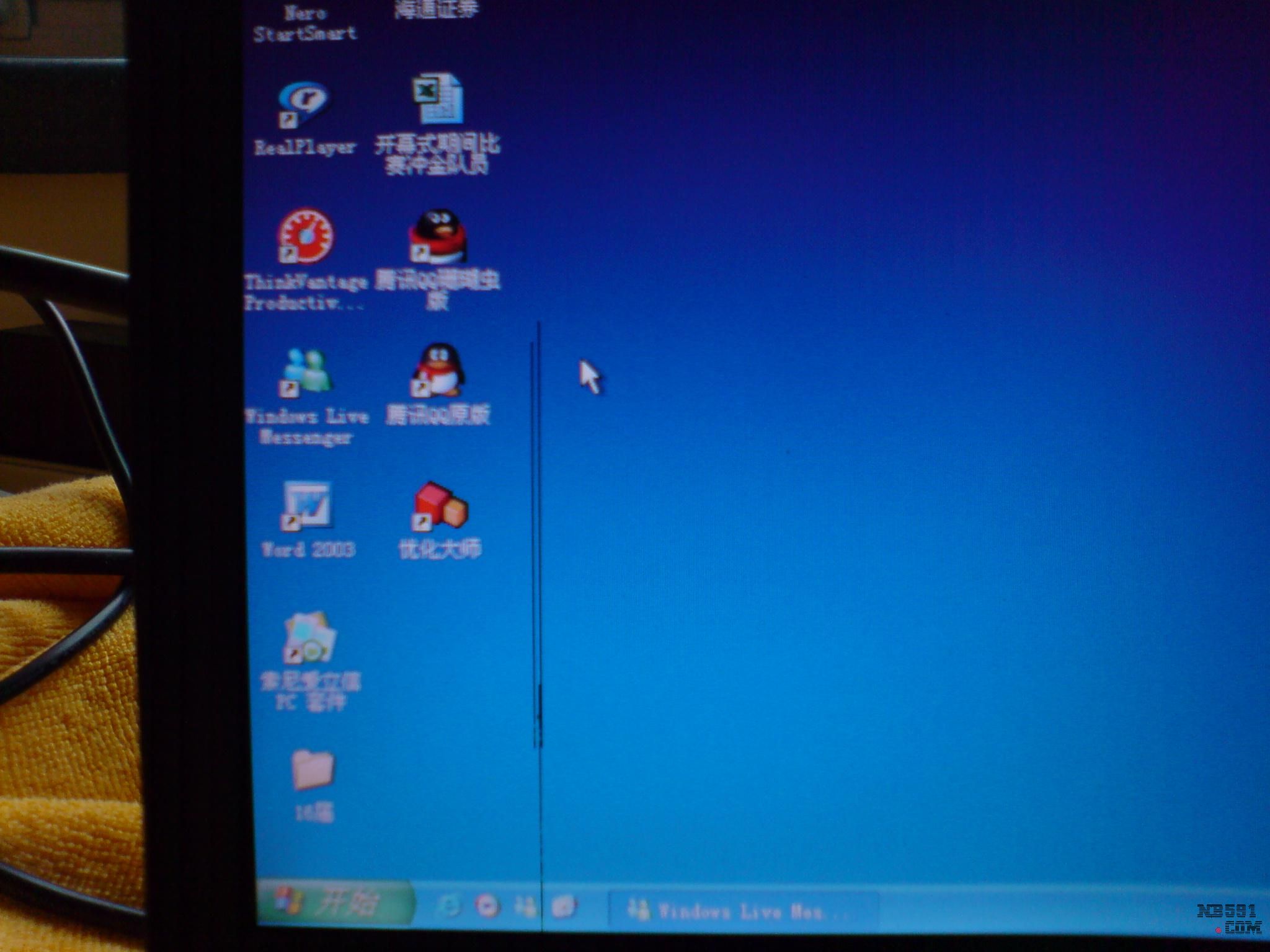Open 索尼爱立信 PC 套件 shortcut
This screenshot has width=1270, height=952.
click(x=310, y=638)
